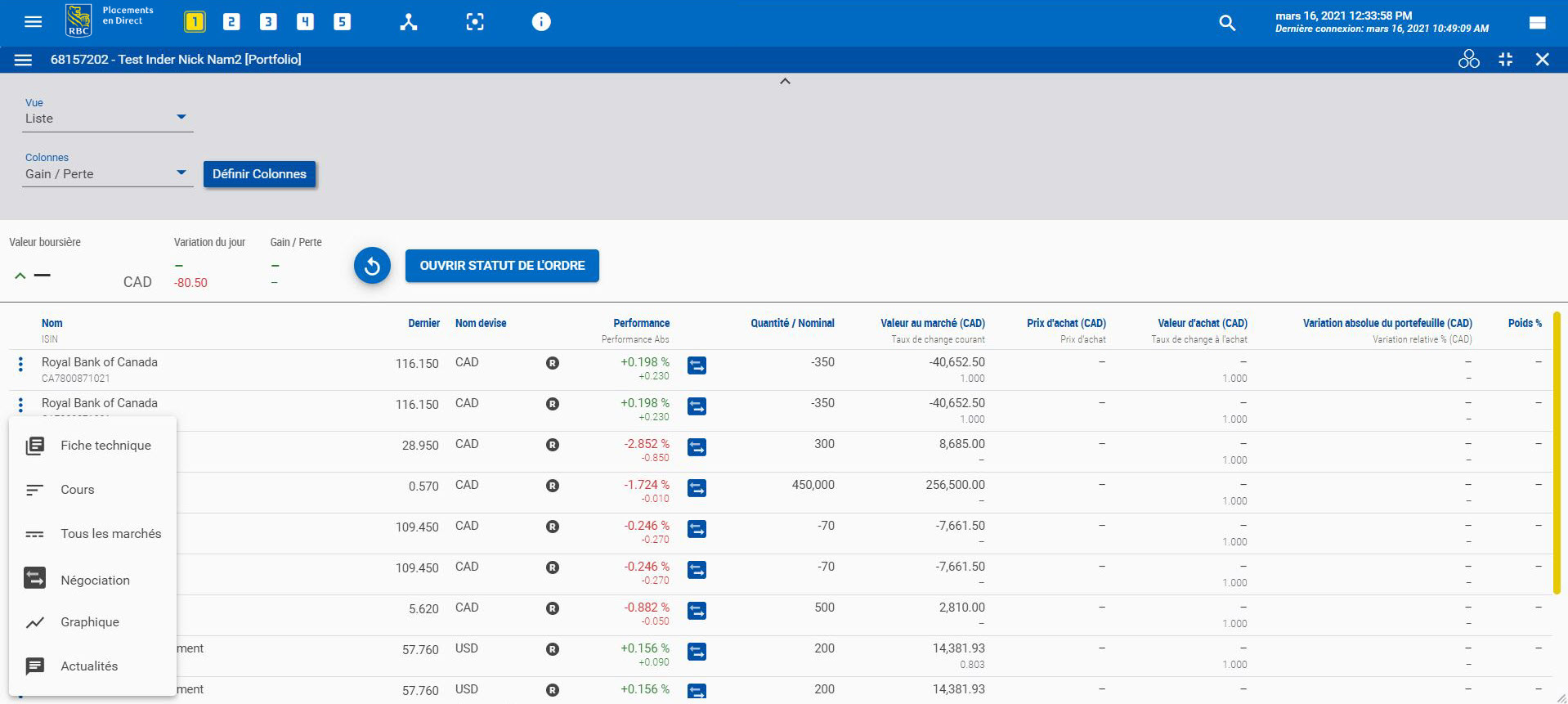Open the information icon
The image size is (1568, 704).
tap(541, 22)
